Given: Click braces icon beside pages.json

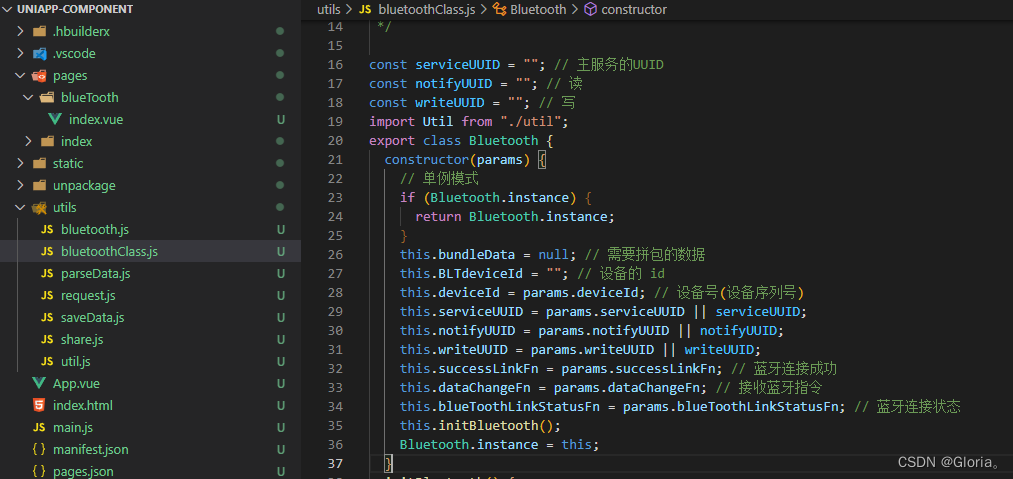Looking at the screenshot, I should [x=39, y=471].
